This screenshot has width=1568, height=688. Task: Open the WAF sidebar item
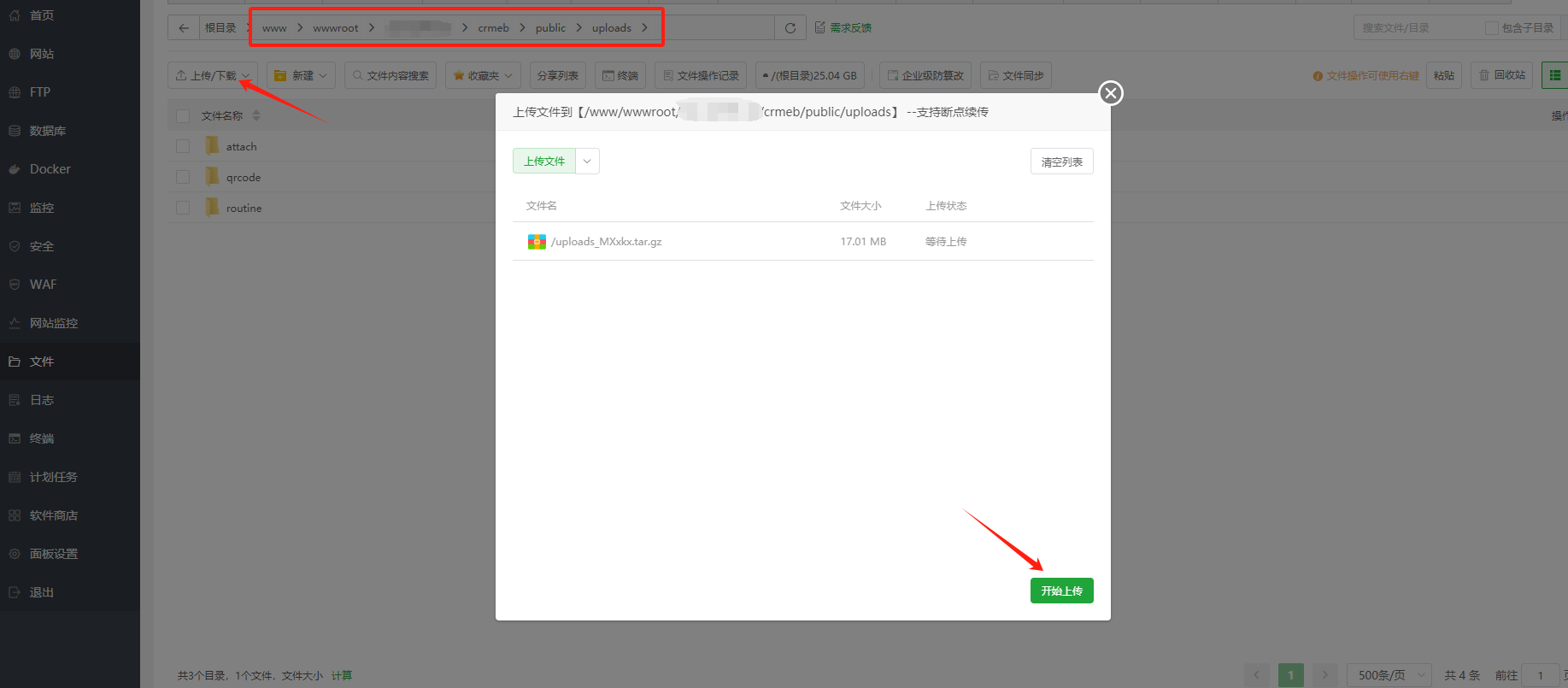tap(43, 285)
